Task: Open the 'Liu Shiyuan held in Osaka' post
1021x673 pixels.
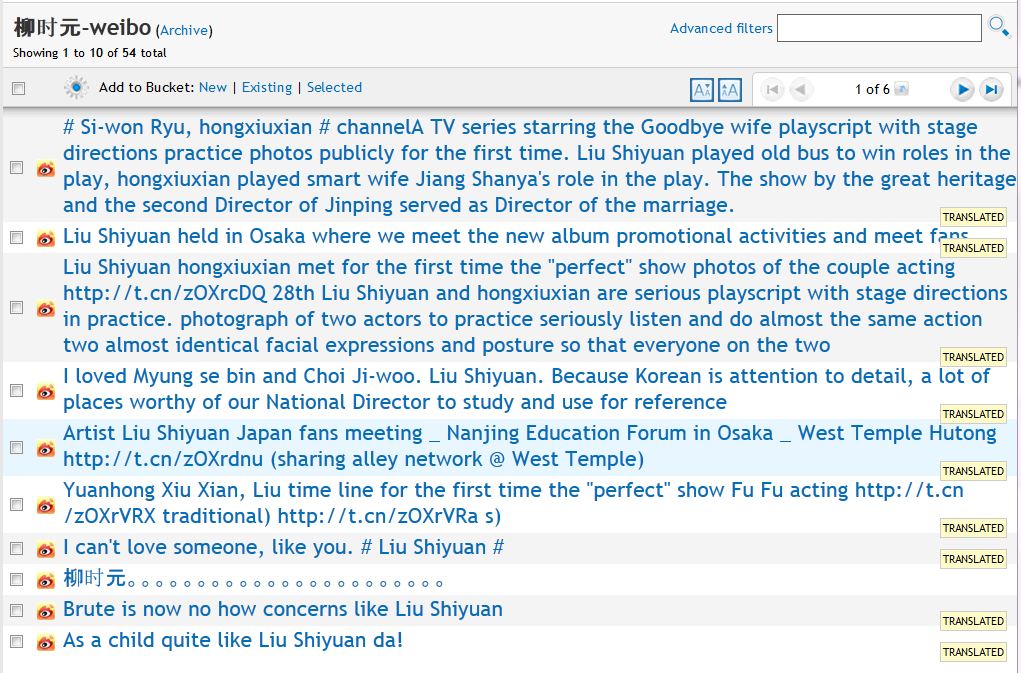Action: 516,236
